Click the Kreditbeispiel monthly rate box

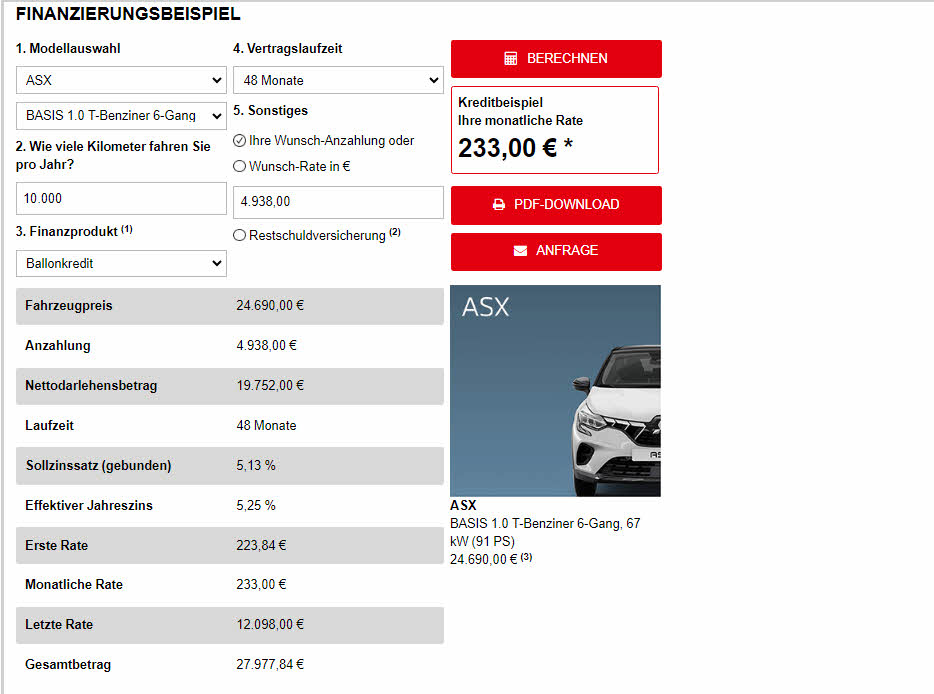555,130
